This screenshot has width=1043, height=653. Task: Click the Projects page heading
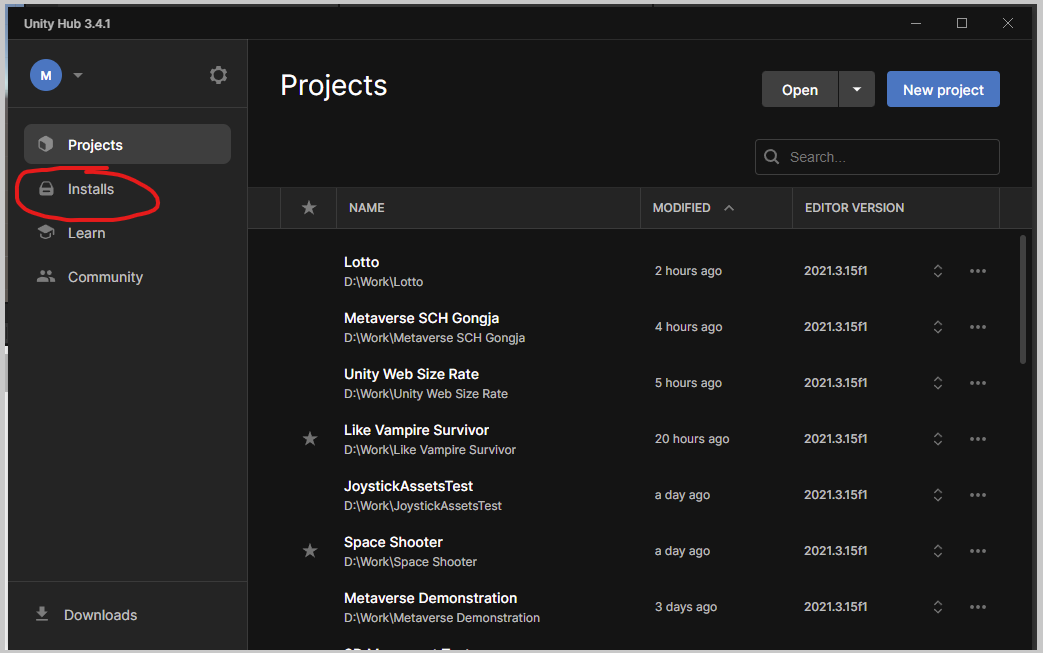pyautogui.click(x=333, y=86)
